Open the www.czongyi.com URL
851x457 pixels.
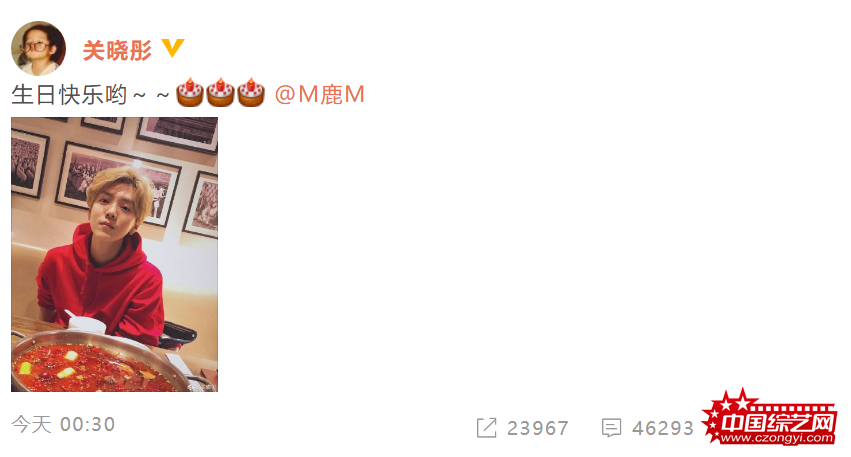[x=777, y=437]
